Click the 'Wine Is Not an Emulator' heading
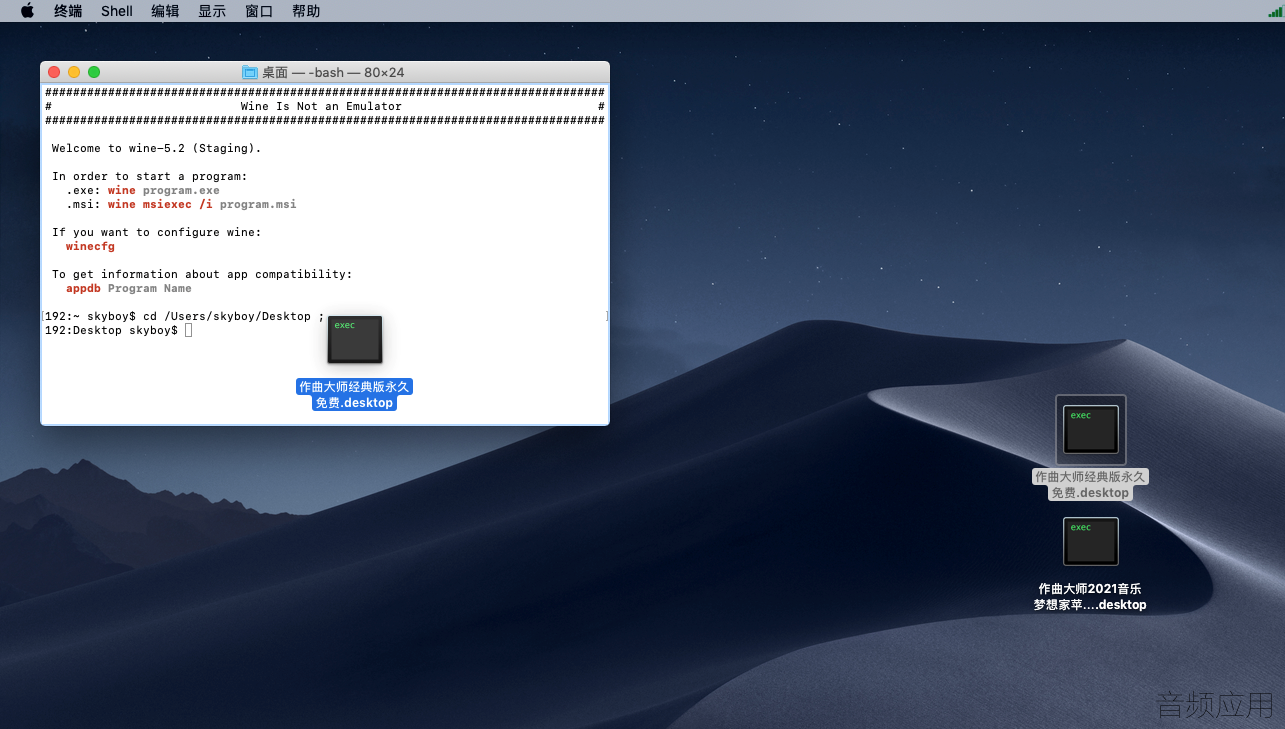 point(321,106)
